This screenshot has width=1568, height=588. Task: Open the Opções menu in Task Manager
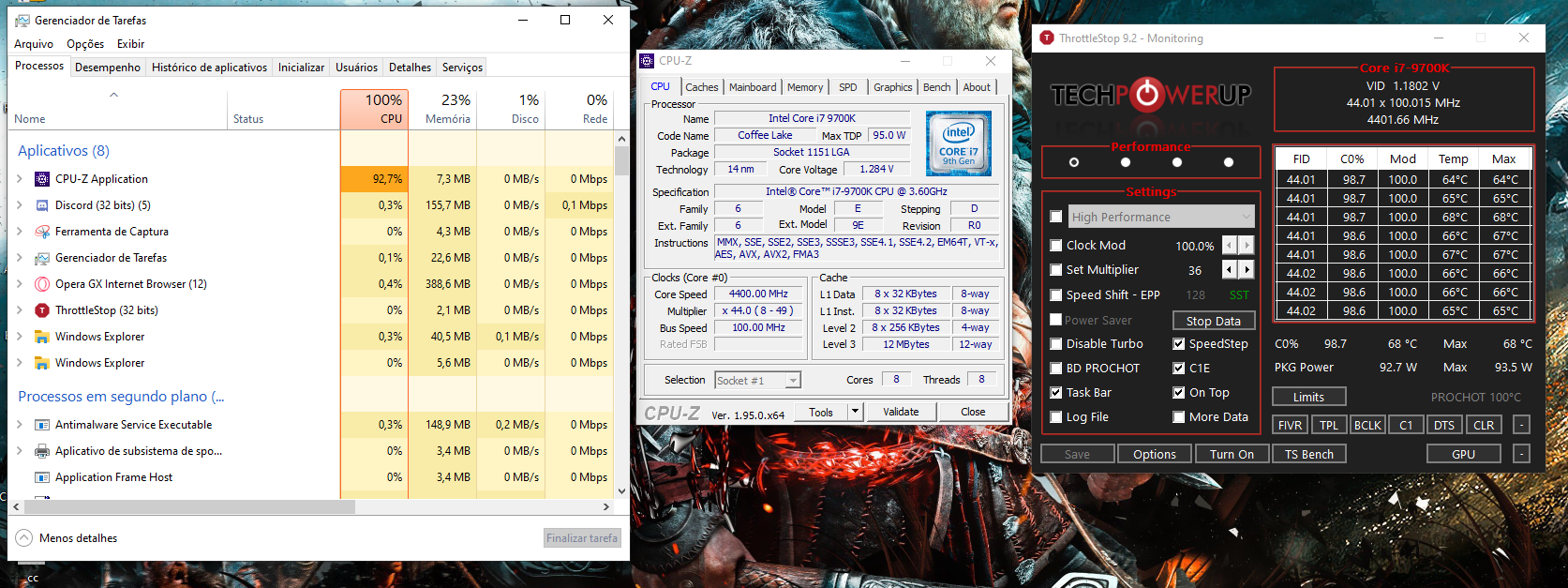85,44
